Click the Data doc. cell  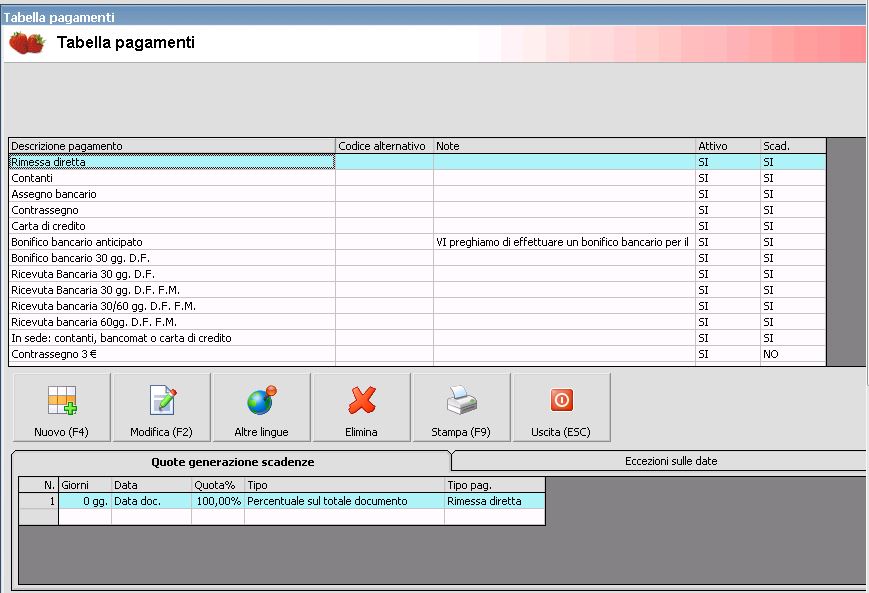click(151, 501)
